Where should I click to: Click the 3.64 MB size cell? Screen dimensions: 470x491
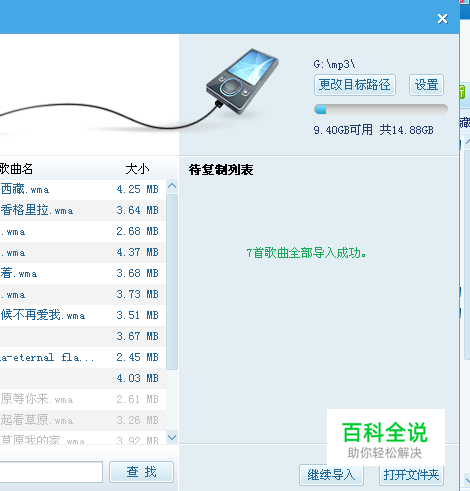coord(137,210)
